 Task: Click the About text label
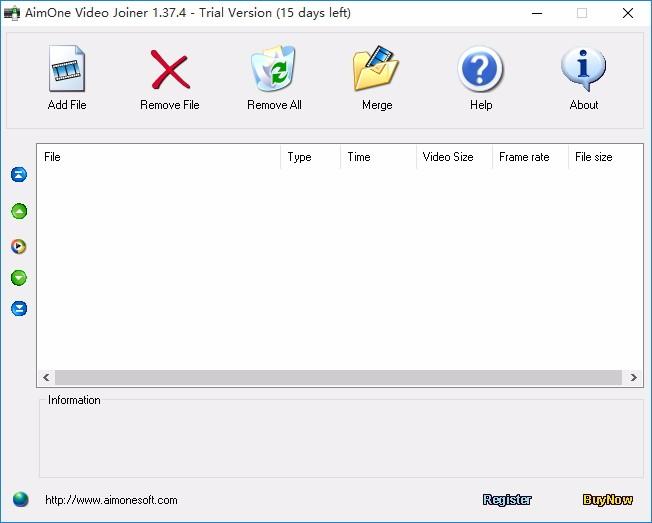coord(584,105)
